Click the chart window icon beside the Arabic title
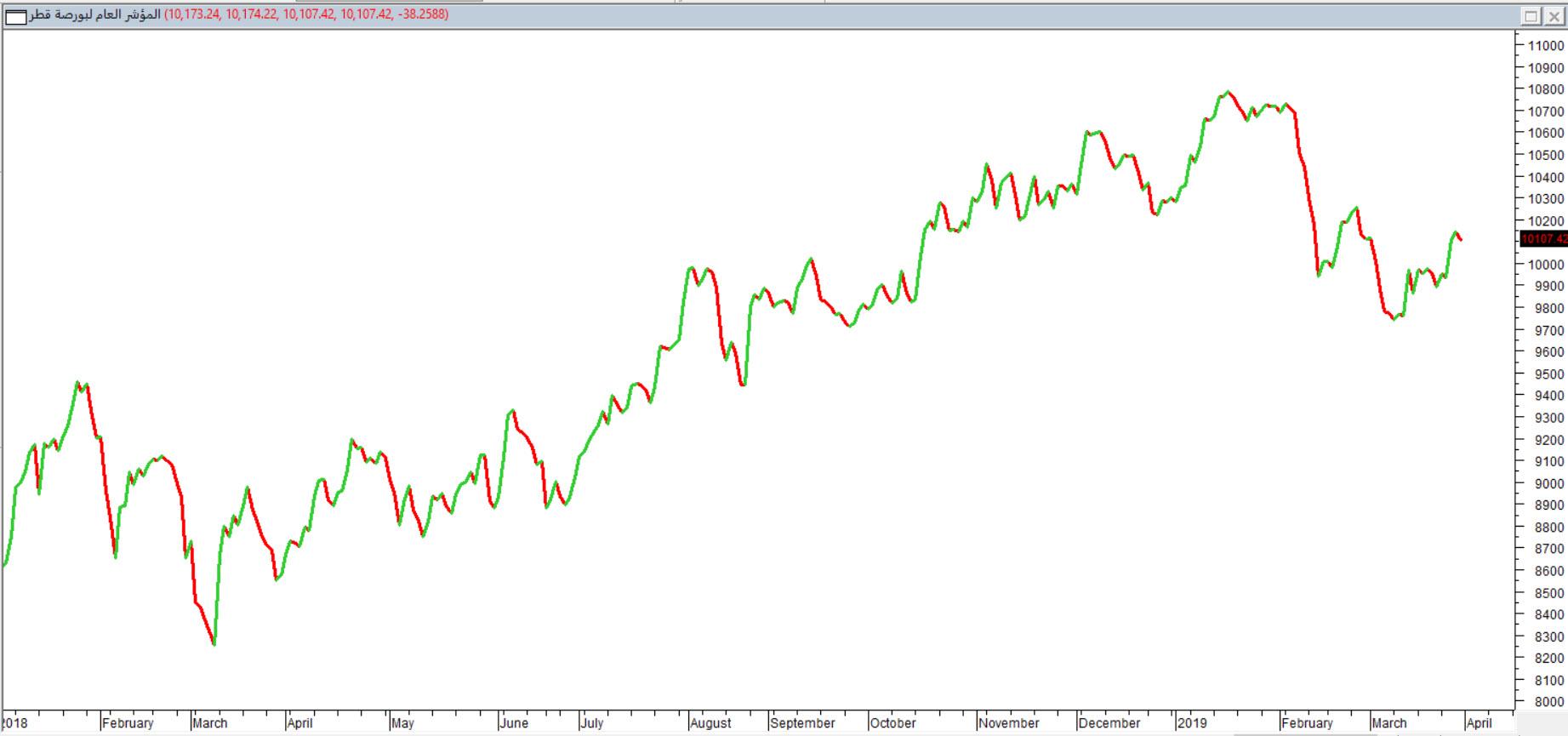This screenshot has height=736, width=1568. (x=17, y=15)
